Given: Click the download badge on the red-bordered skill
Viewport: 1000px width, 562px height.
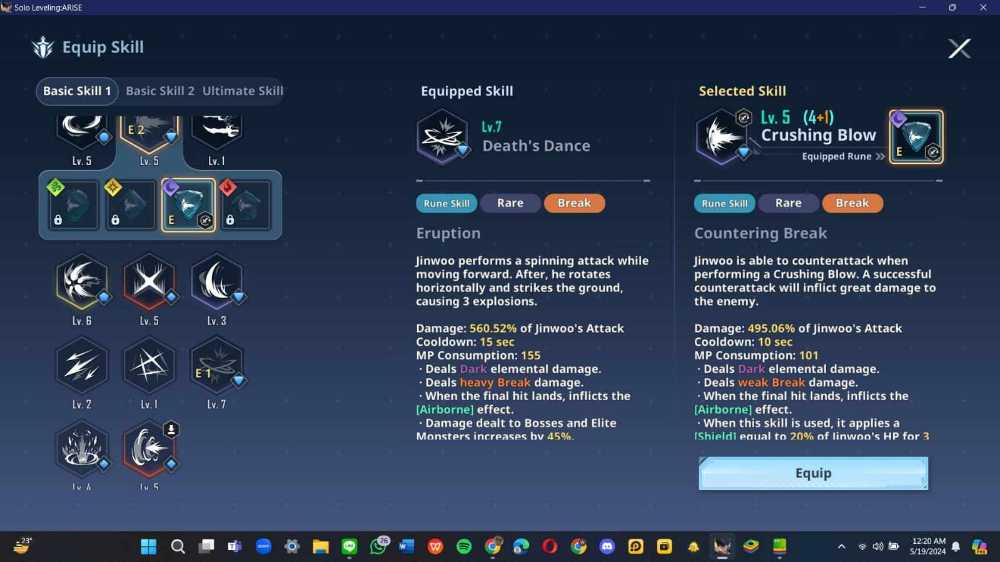Looking at the screenshot, I should coord(171,429).
